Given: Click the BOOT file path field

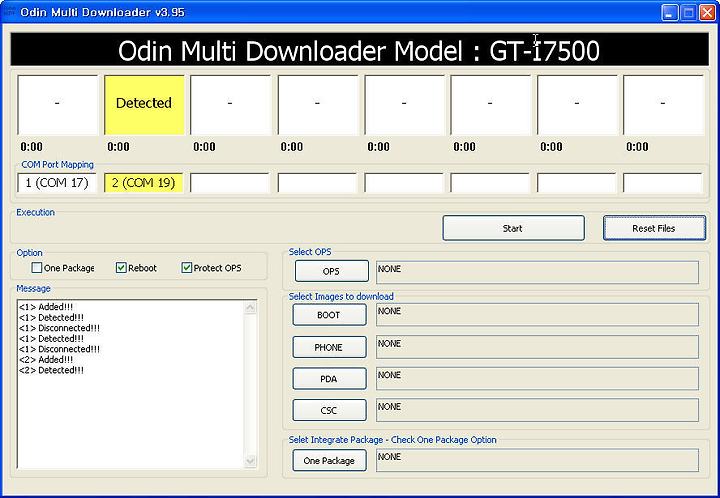Looking at the screenshot, I should click(x=537, y=315).
